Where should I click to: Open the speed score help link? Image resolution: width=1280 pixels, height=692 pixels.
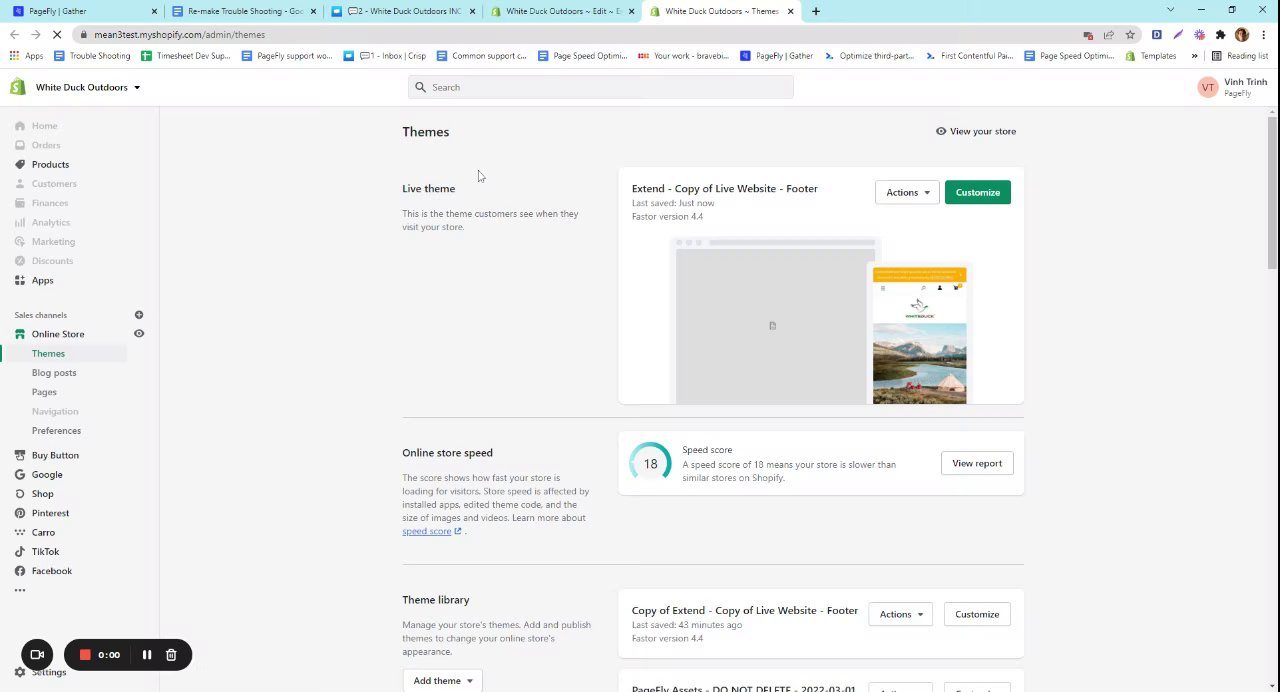(x=432, y=531)
